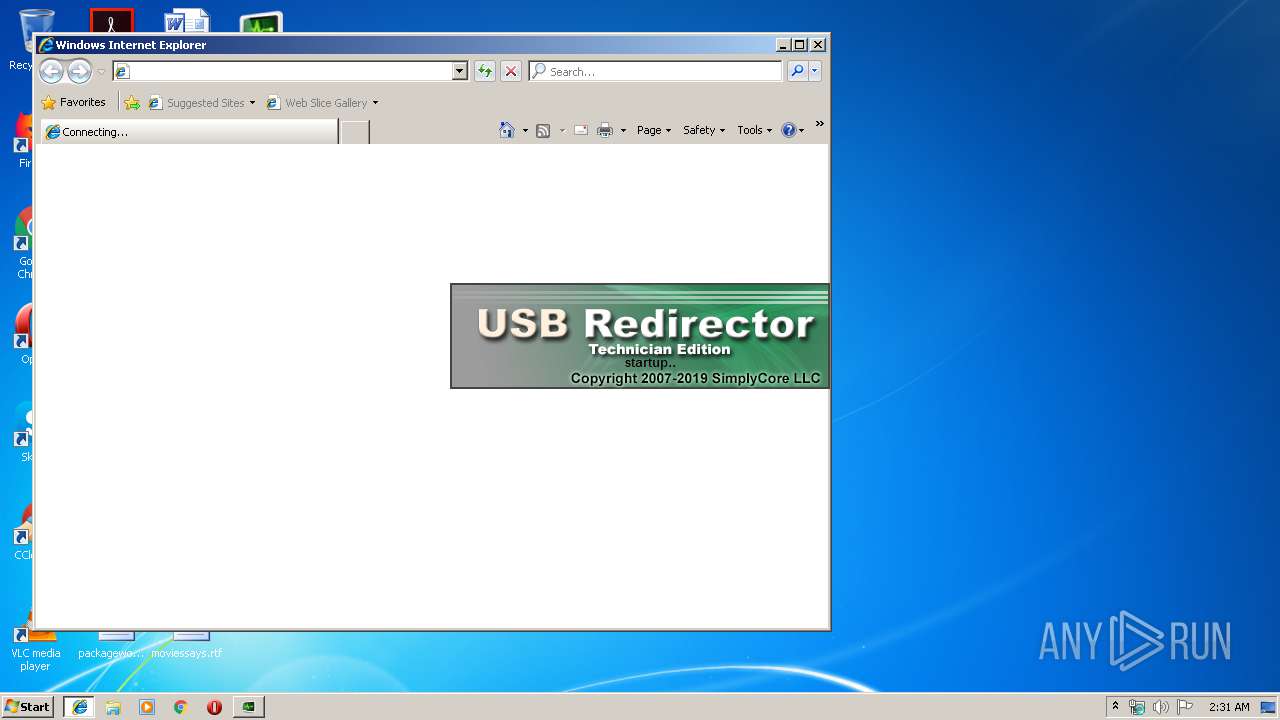Launch Windows Media Player from the taskbar
Viewport: 1280px width, 720px height.
[147, 706]
